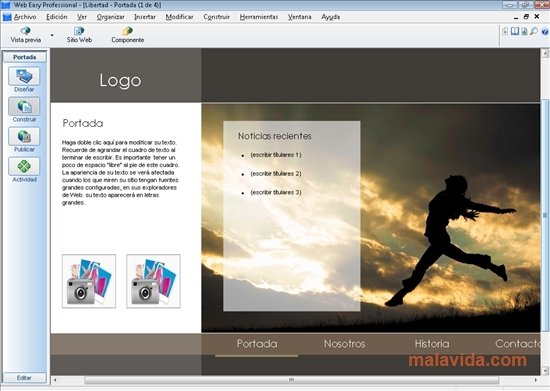
Task: Click the Portada panel header button
Action: pos(25,57)
